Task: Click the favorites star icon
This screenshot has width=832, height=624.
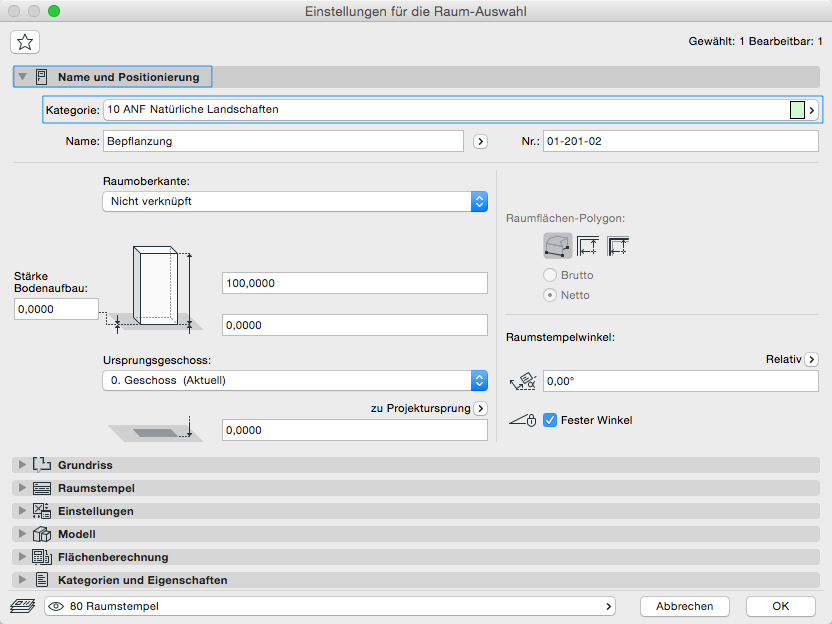Action: pyautogui.click(x=25, y=41)
